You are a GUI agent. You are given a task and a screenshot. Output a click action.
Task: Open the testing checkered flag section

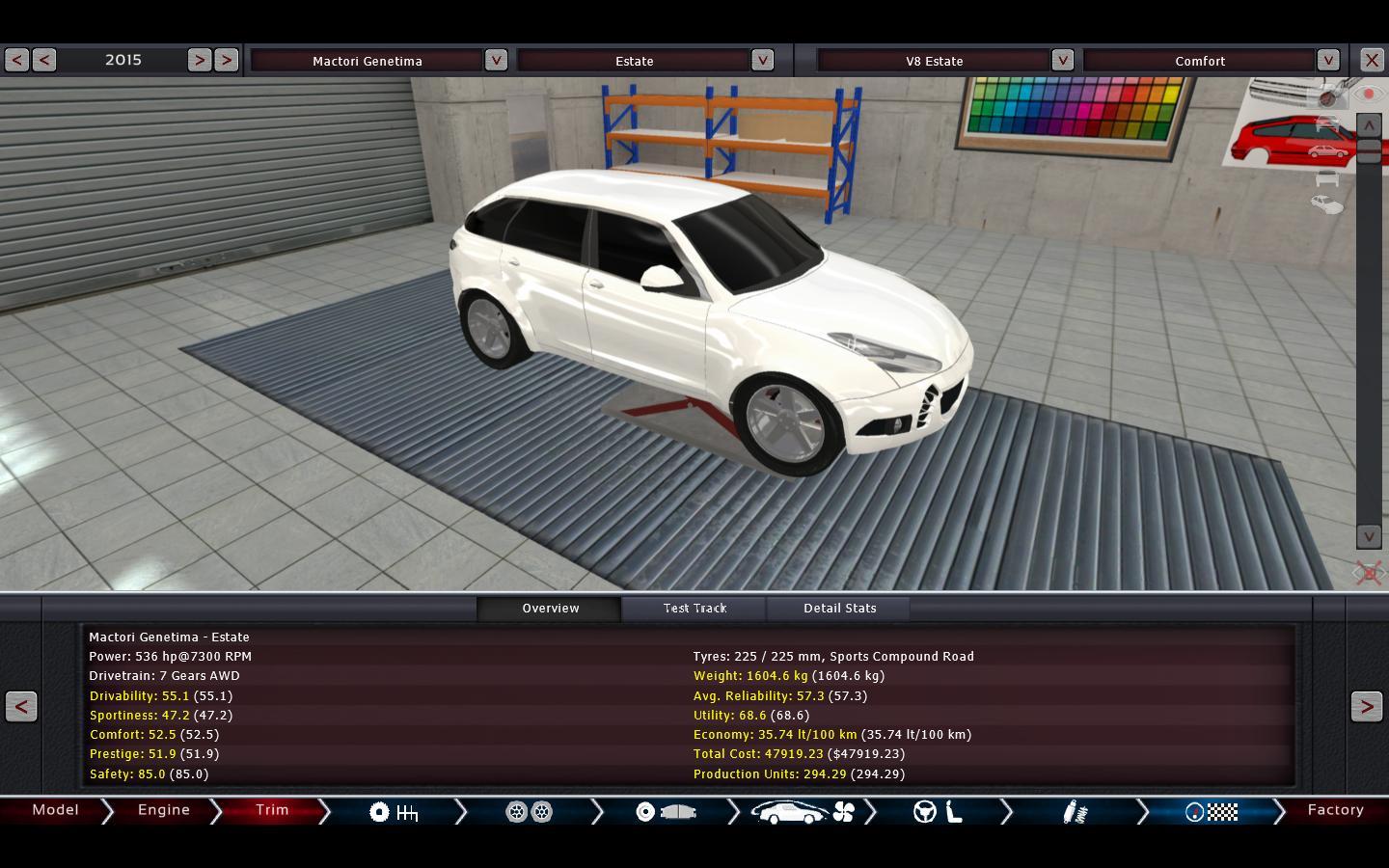1212,812
